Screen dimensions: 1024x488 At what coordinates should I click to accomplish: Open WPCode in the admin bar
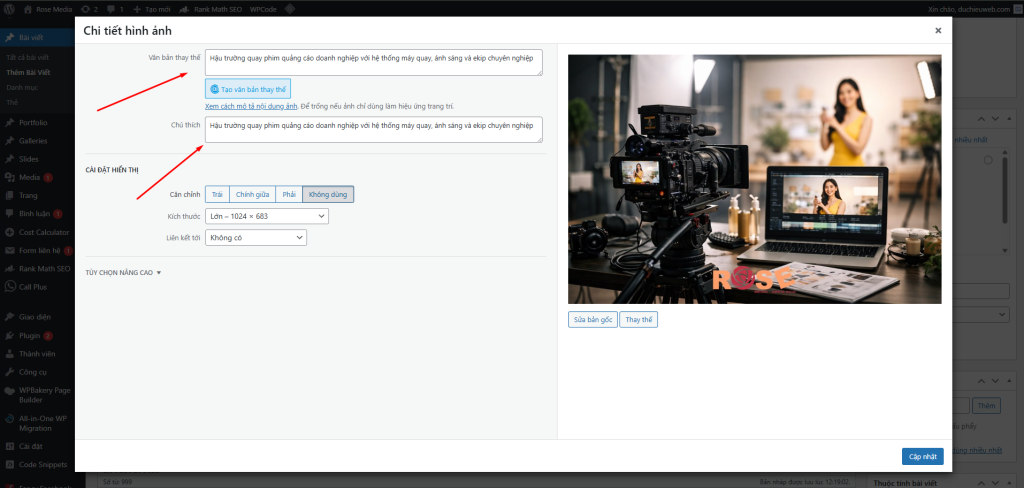pyautogui.click(x=263, y=8)
